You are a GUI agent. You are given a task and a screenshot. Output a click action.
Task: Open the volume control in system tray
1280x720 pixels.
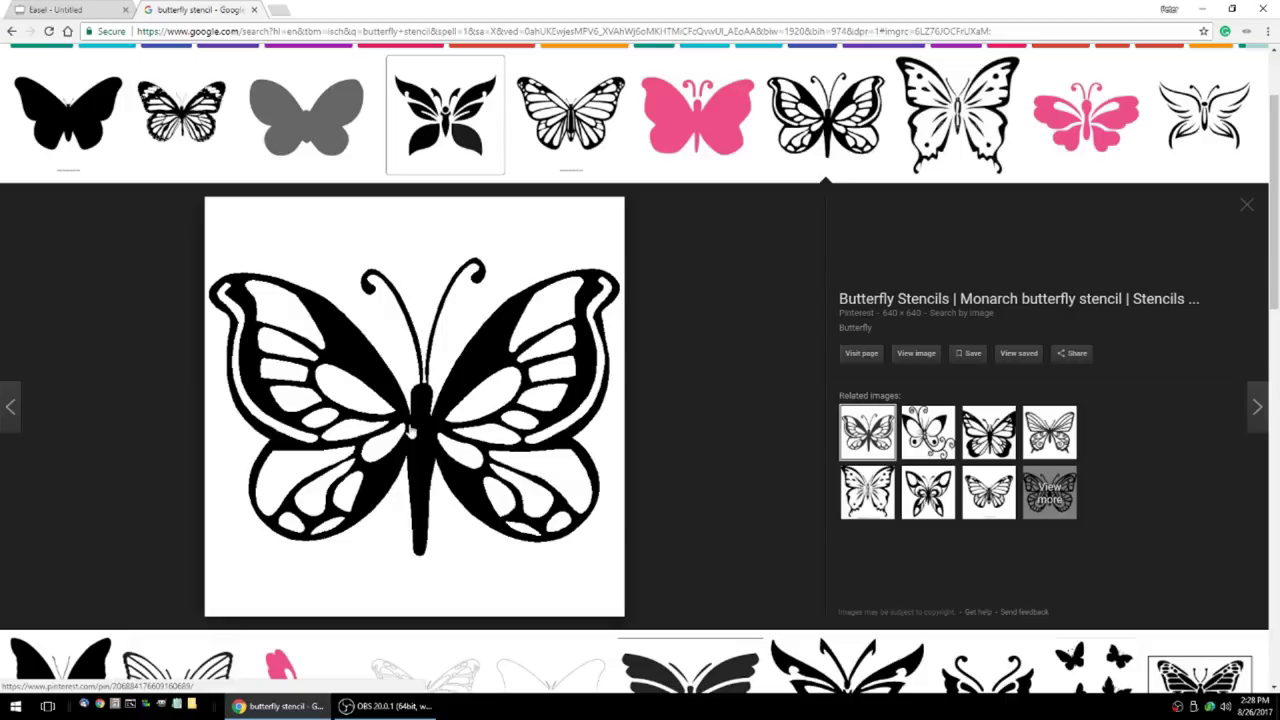tap(1225, 706)
